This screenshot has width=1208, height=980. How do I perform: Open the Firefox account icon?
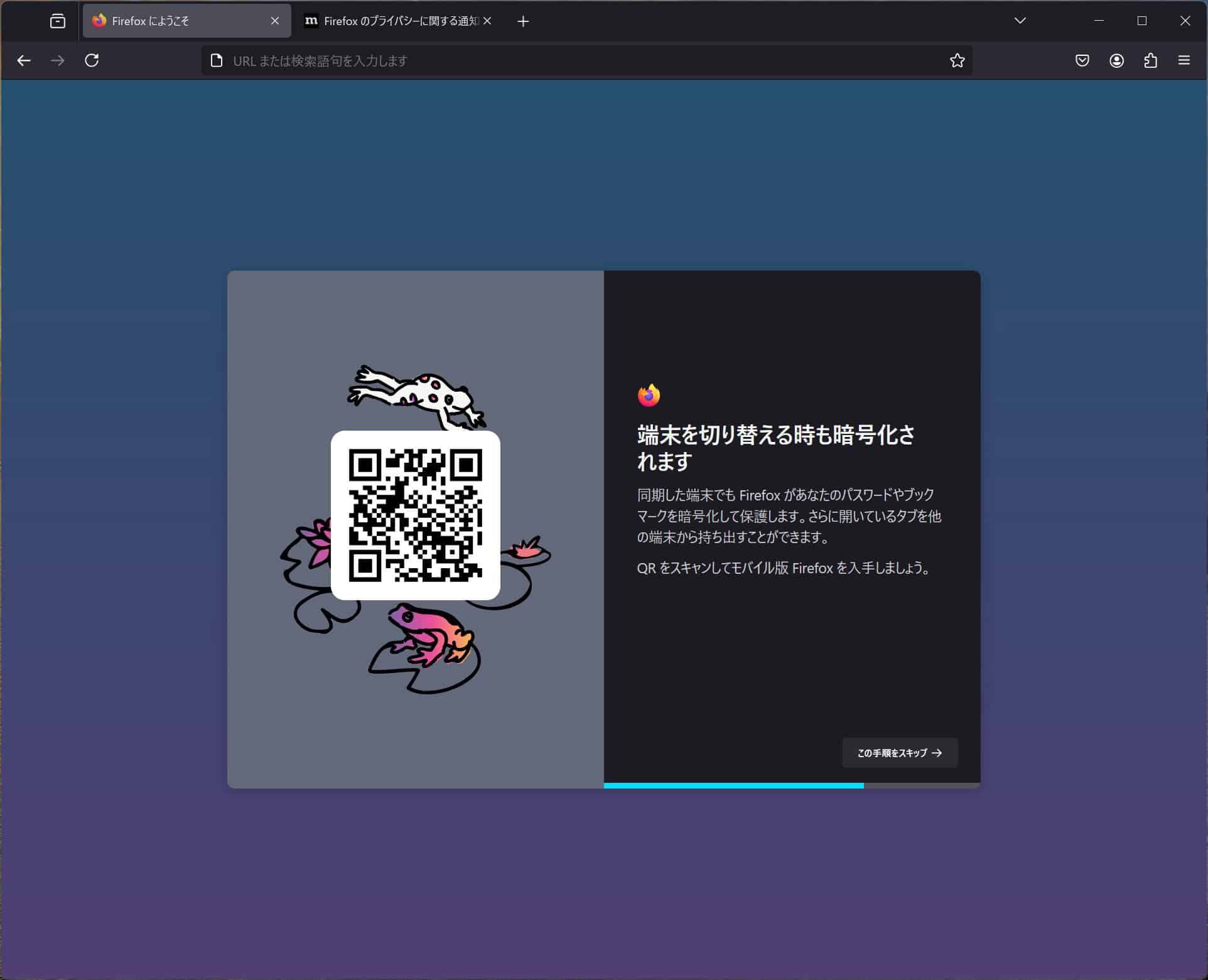[x=1116, y=60]
